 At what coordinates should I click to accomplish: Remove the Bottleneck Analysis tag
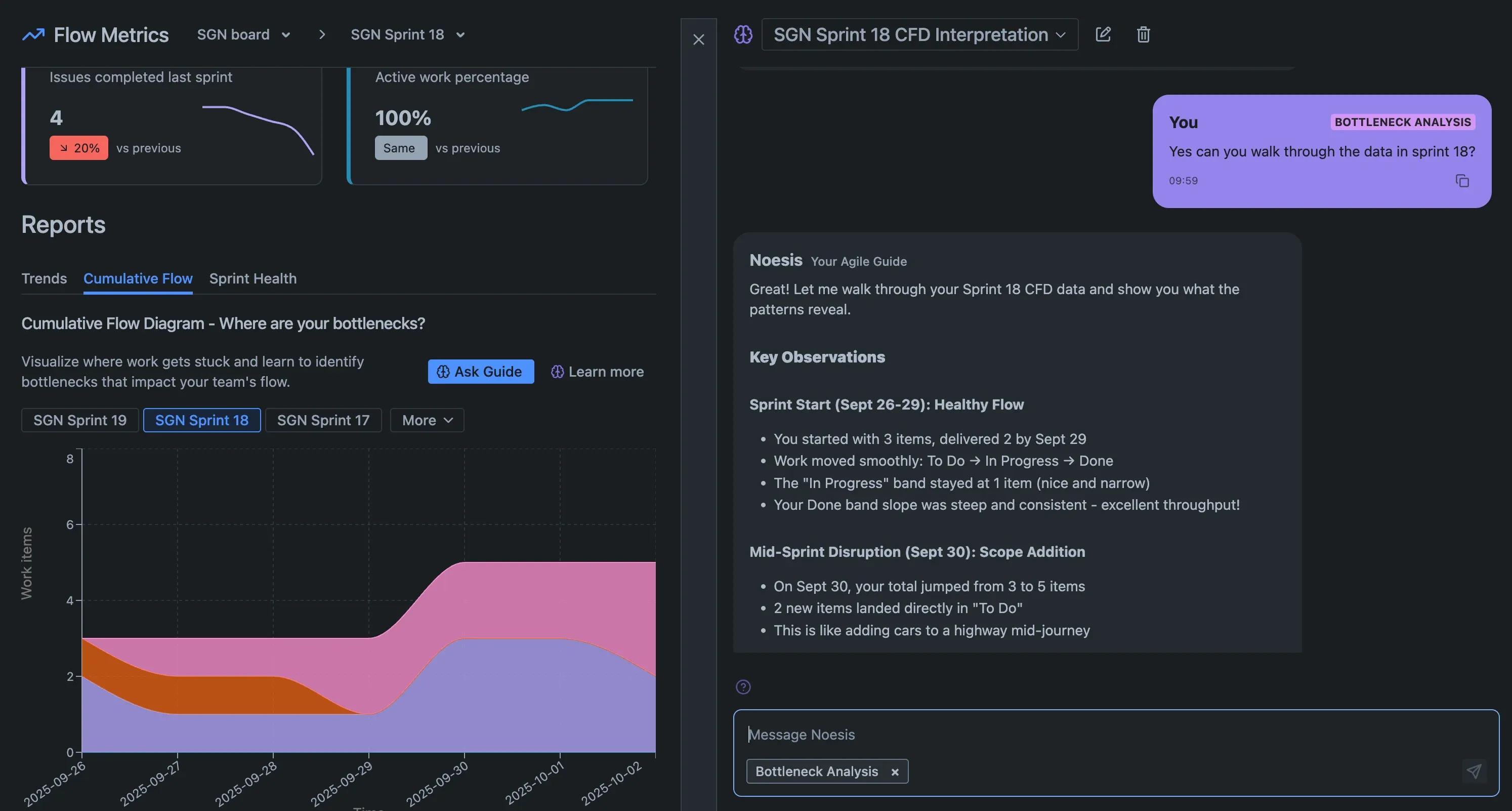click(895, 772)
